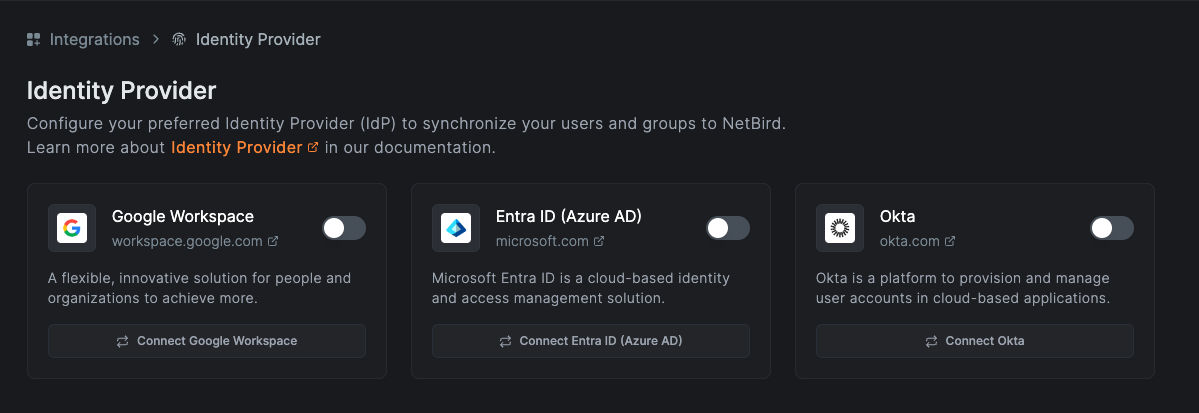Go to Integrations in the breadcrumb
1199x413 pixels.
94,40
